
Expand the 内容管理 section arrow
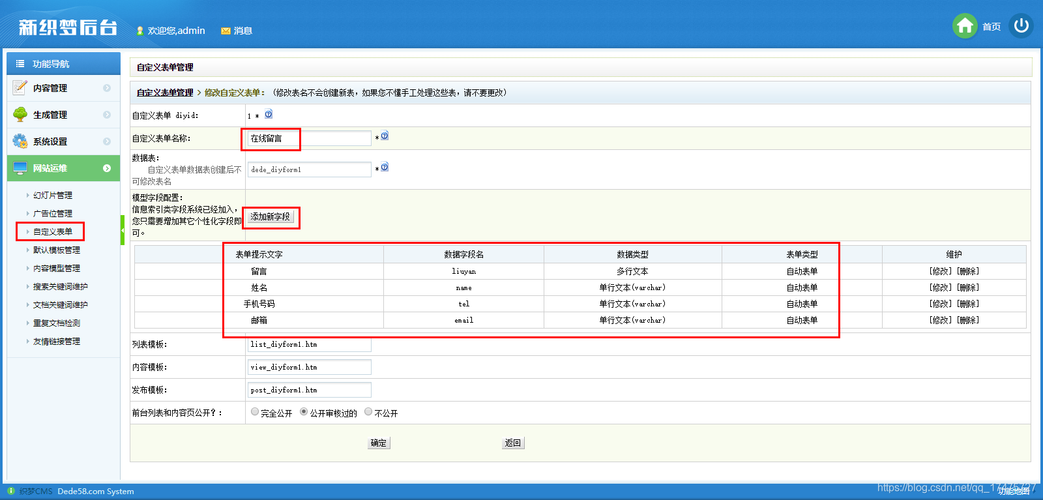pyautogui.click(x=107, y=88)
